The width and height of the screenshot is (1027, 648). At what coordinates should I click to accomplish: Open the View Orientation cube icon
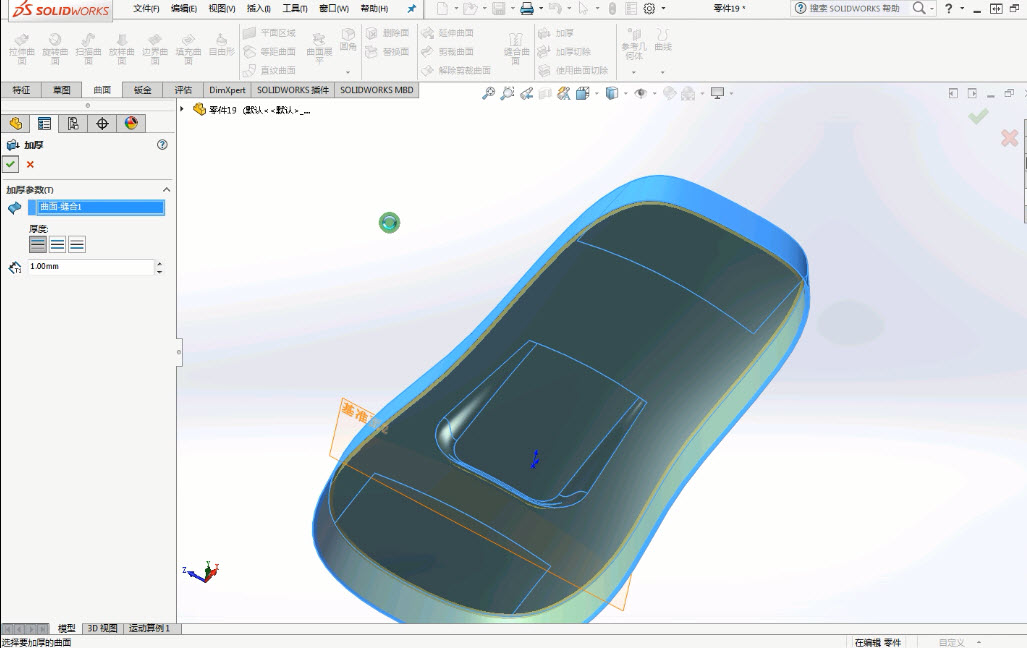coord(582,94)
